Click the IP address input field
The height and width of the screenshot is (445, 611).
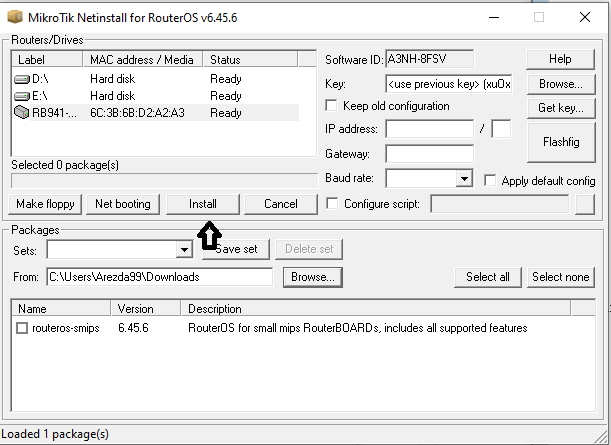point(429,129)
